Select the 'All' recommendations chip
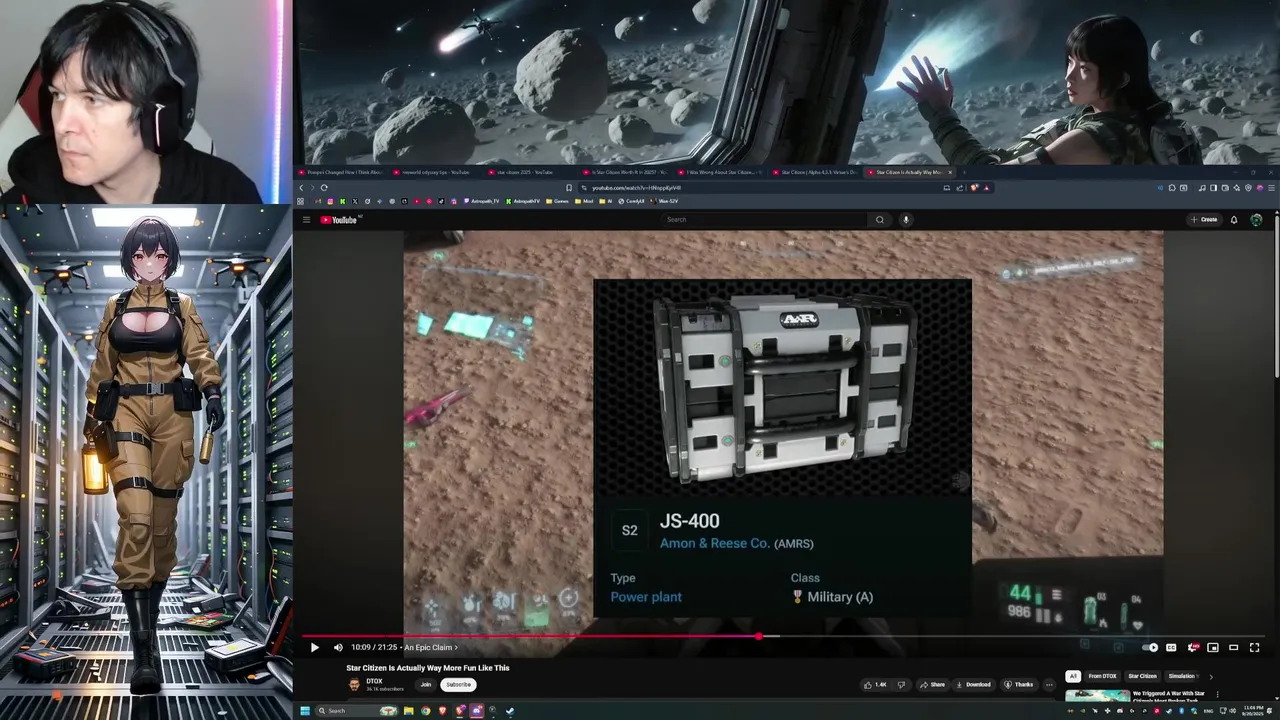This screenshot has width=1280, height=720. click(1073, 676)
